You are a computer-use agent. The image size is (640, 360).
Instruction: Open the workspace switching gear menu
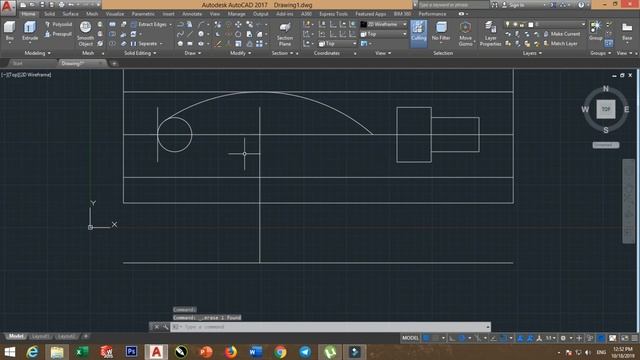[x=563, y=338]
